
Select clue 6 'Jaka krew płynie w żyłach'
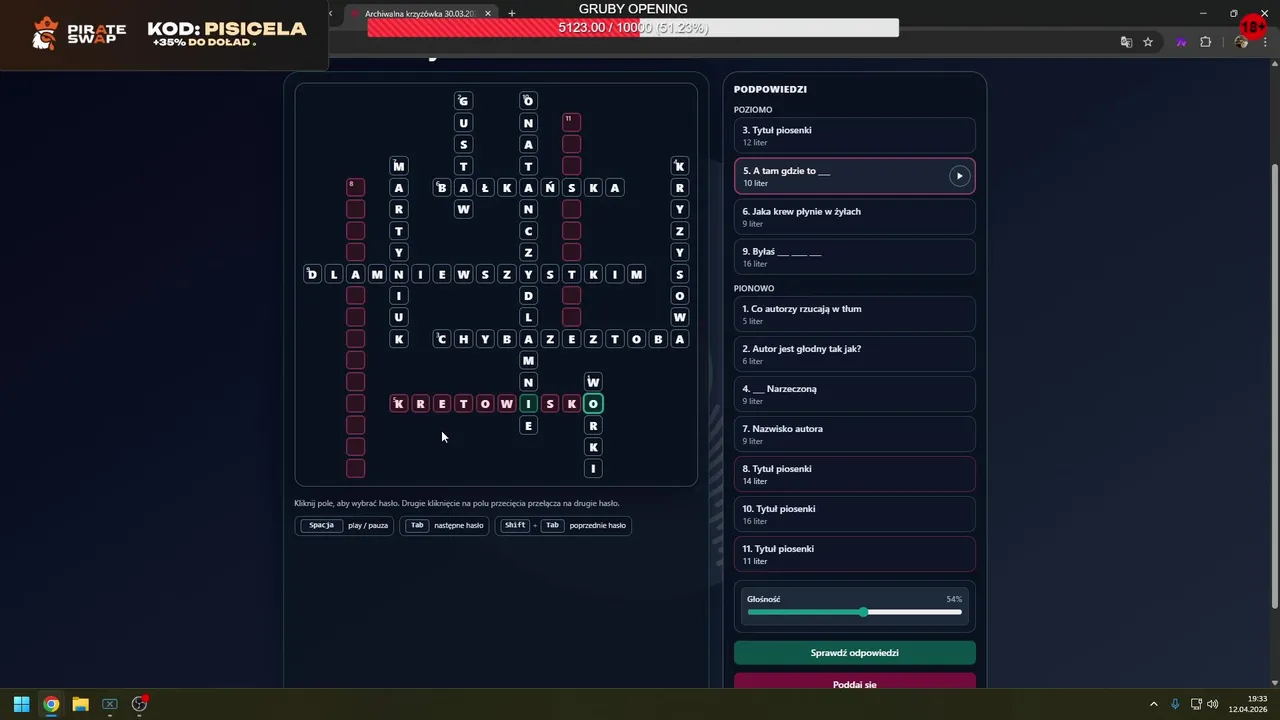pyautogui.click(x=854, y=217)
